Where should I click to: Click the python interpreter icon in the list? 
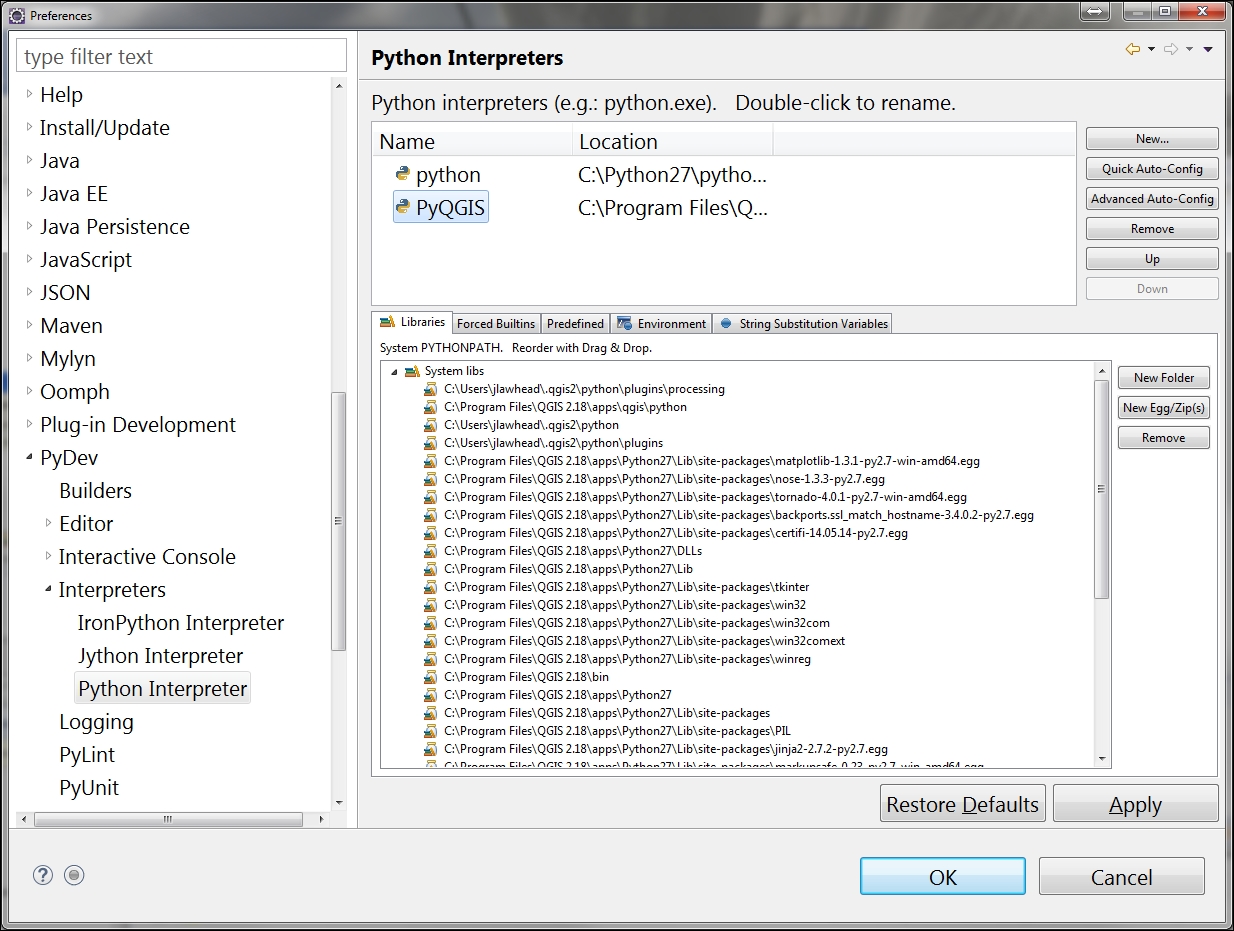pos(402,174)
